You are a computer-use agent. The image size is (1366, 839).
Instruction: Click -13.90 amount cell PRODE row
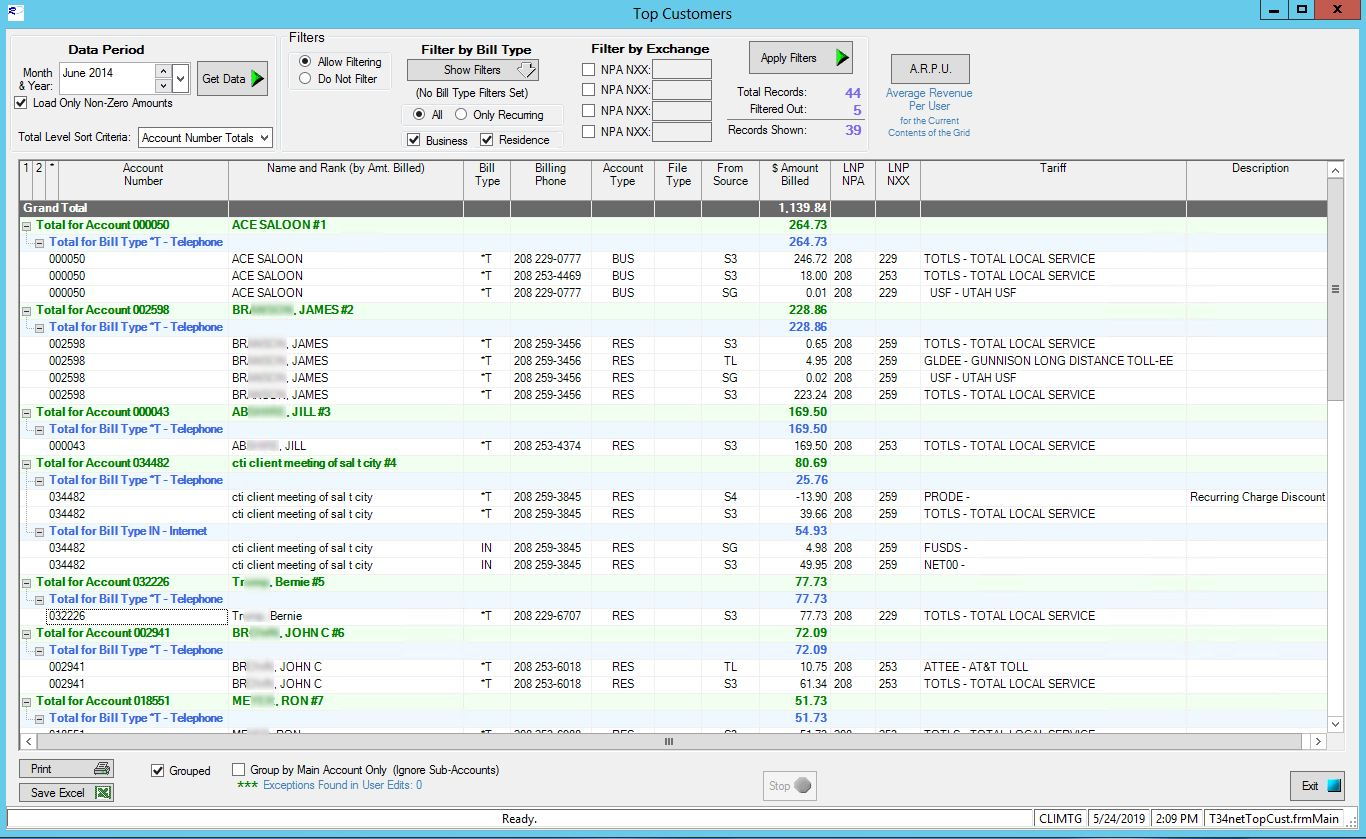point(795,497)
